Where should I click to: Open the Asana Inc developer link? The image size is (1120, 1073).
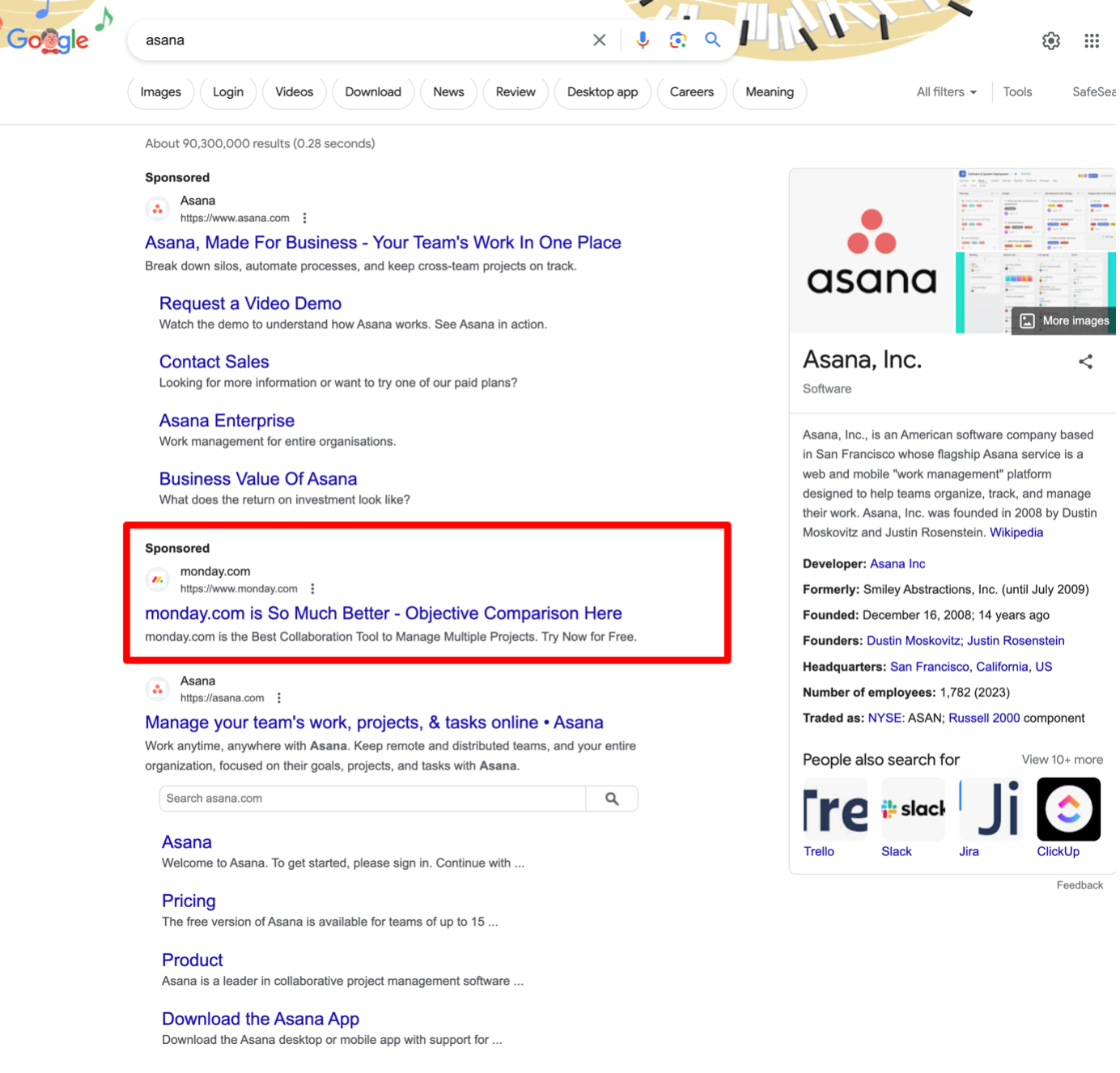pyautogui.click(x=897, y=564)
